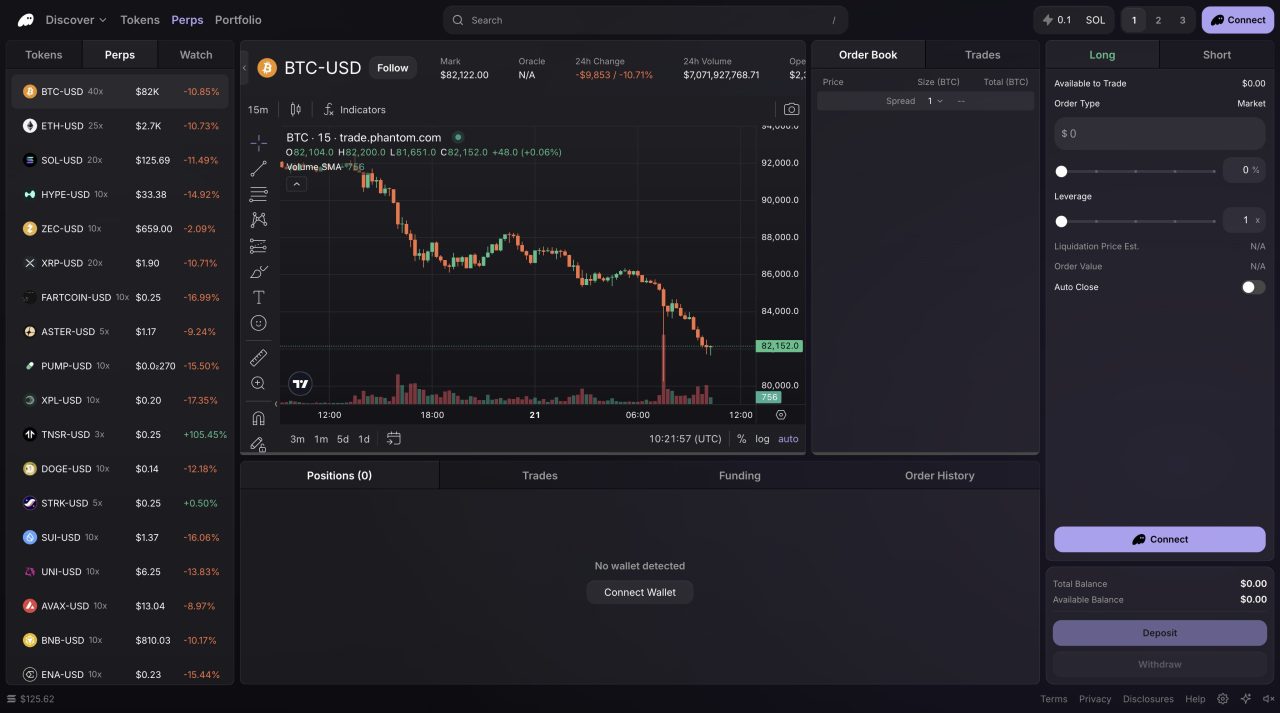Set chart range to 5d
The height and width of the screenshot is (713, 1280).
tap(343, 439)
